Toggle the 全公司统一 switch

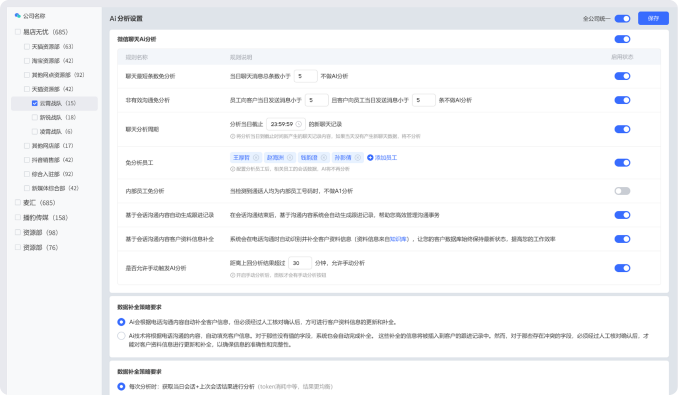tap(622, 19)
